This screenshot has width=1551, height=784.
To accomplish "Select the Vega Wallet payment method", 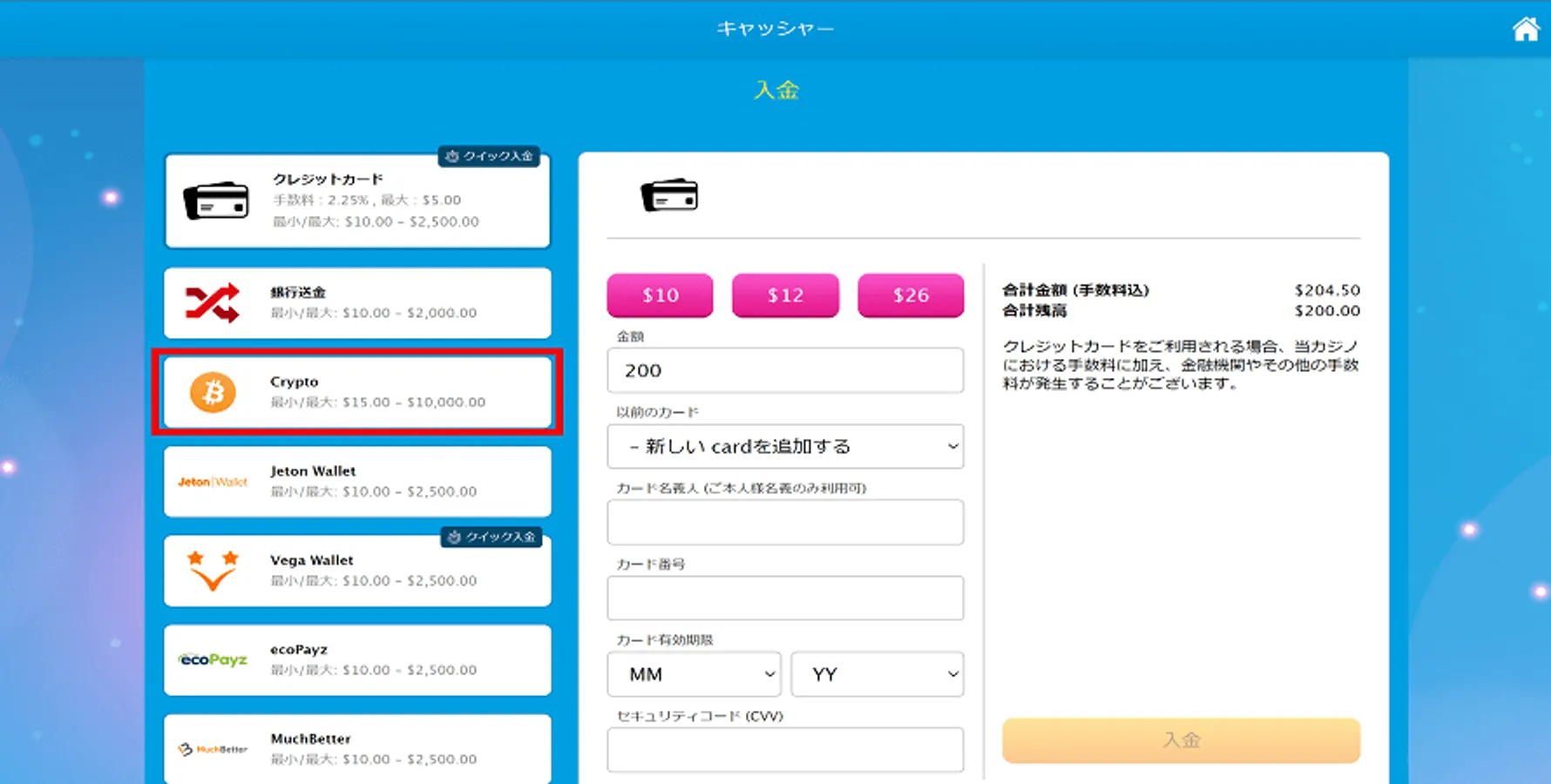I will (x=357, y=571).
